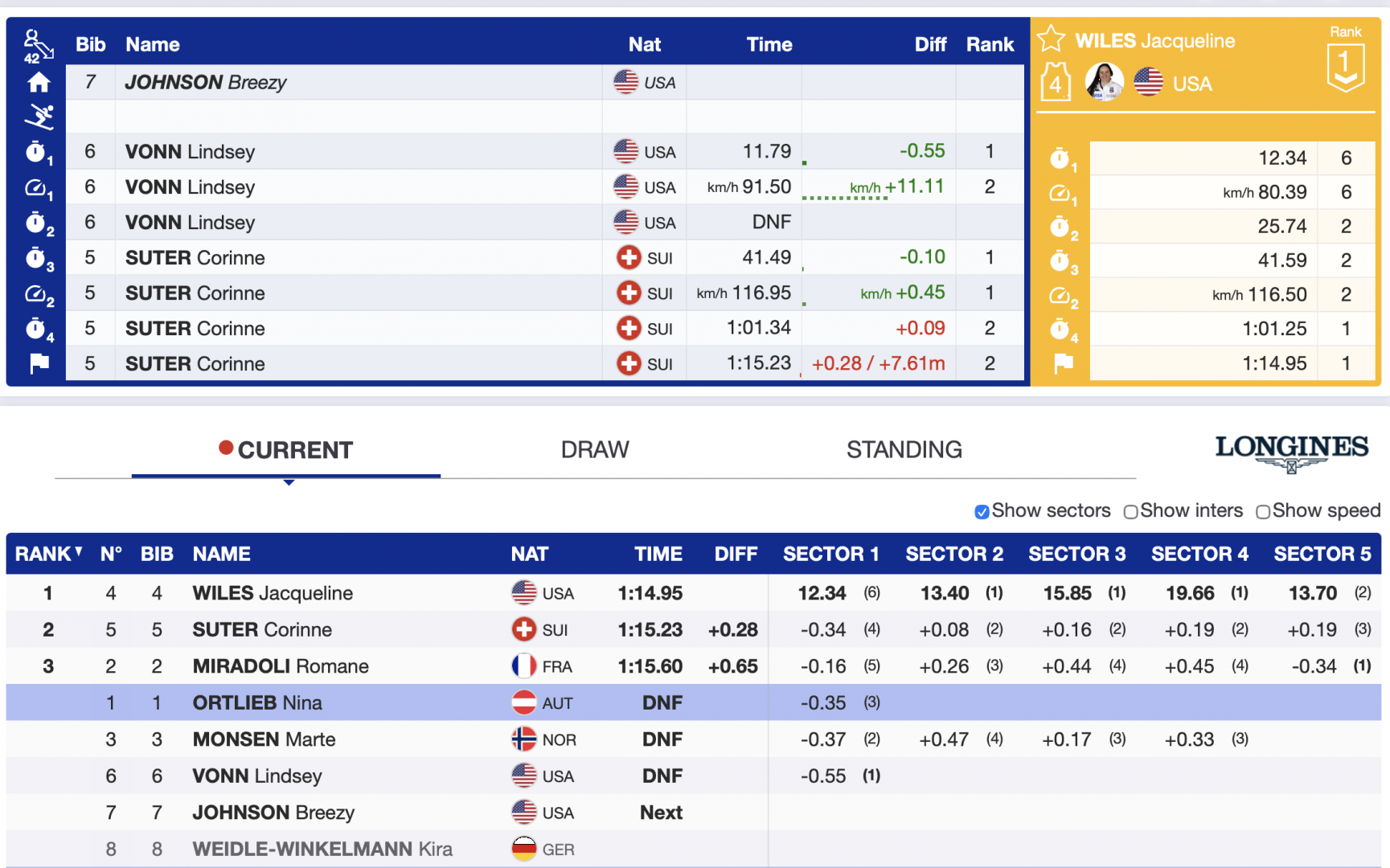Switch to the DRAW tab
Image resolution: width=1390 pixels, height=868 pixels.
pyautogui.click(x=595, y=450)
